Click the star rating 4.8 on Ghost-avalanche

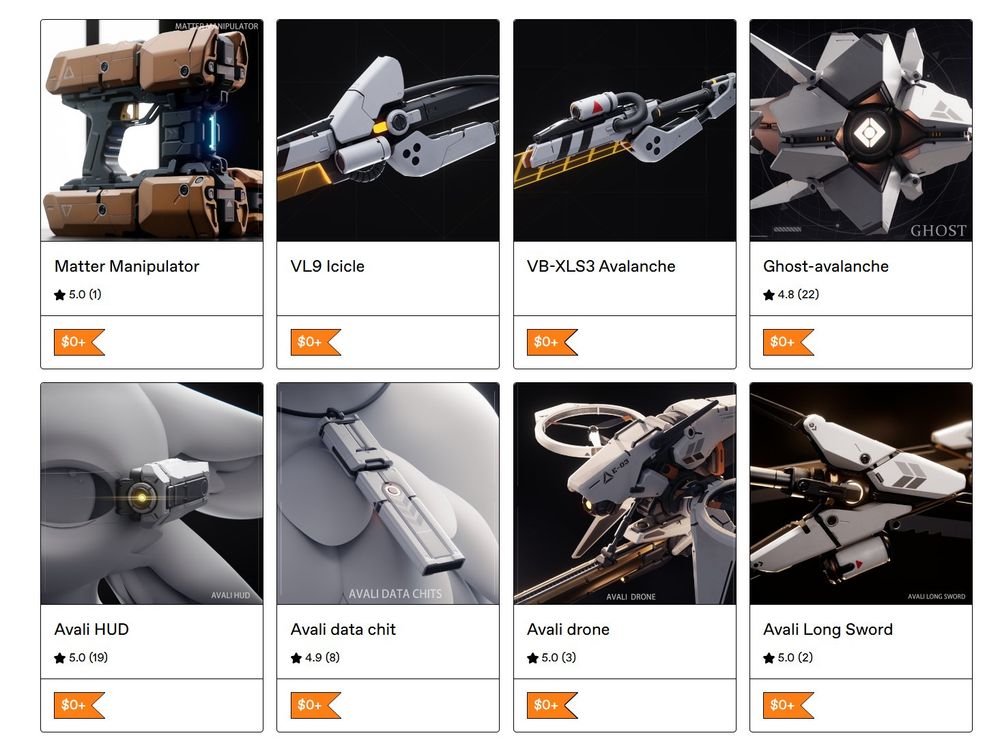[x=791, y=294]
